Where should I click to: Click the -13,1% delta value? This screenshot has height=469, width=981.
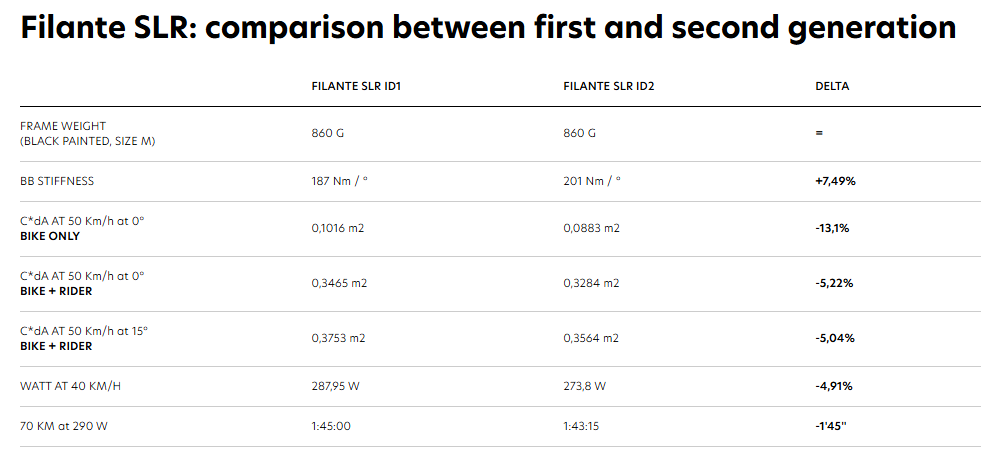pos(833,228)
